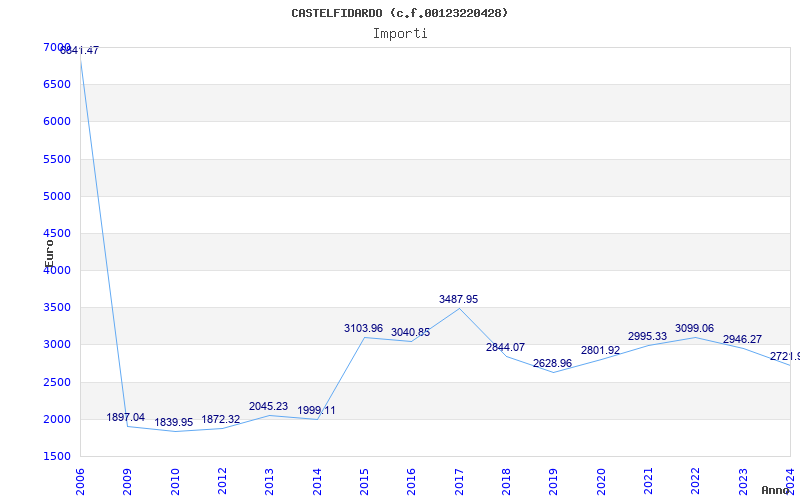This screenshot has width=800, height=500.
Task: Click x-axis year 2006
Action: pyautogui.click(x=80, y=482)
